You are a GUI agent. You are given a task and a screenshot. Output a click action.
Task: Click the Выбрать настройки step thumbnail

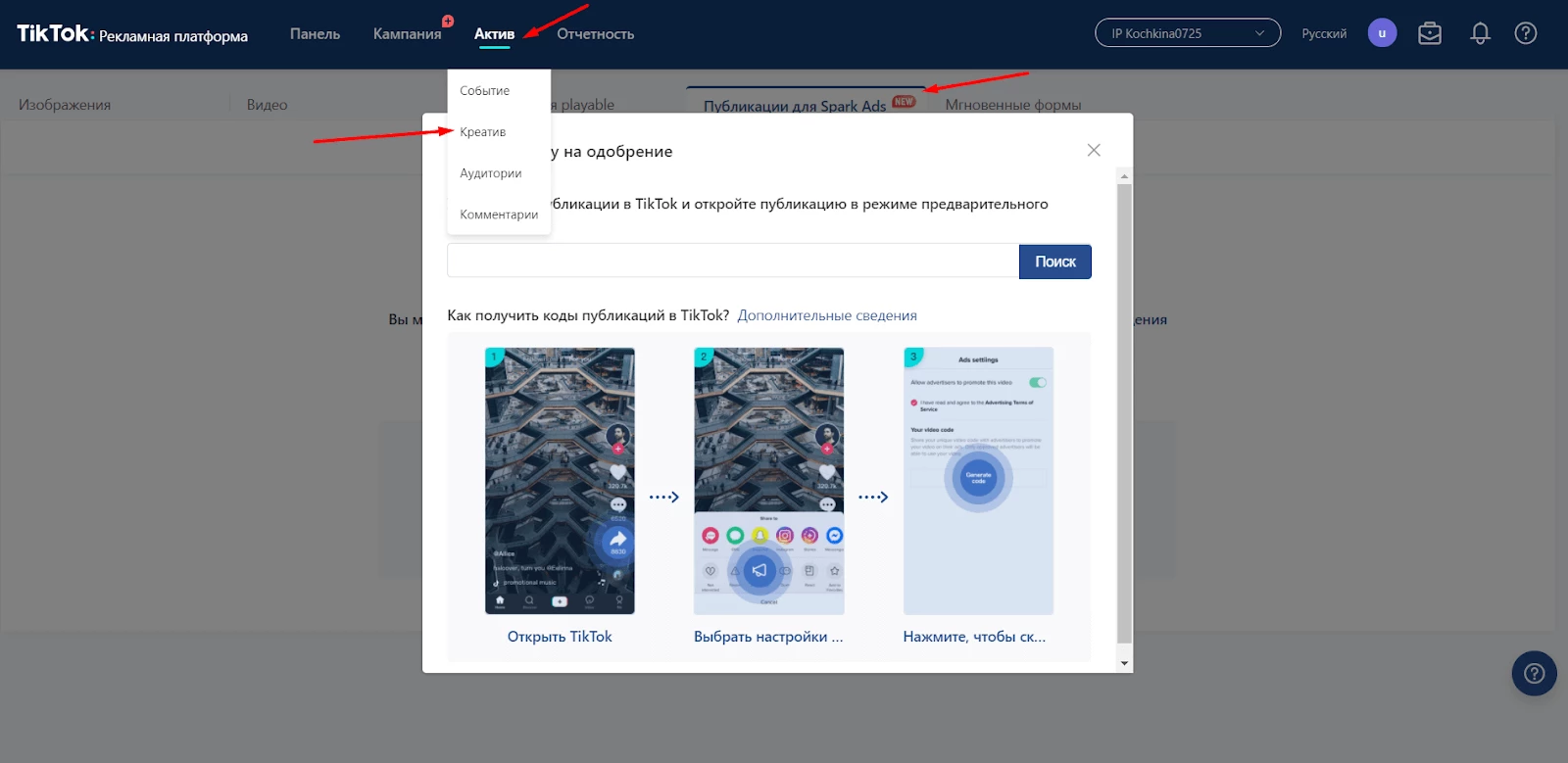pos(768,481)
